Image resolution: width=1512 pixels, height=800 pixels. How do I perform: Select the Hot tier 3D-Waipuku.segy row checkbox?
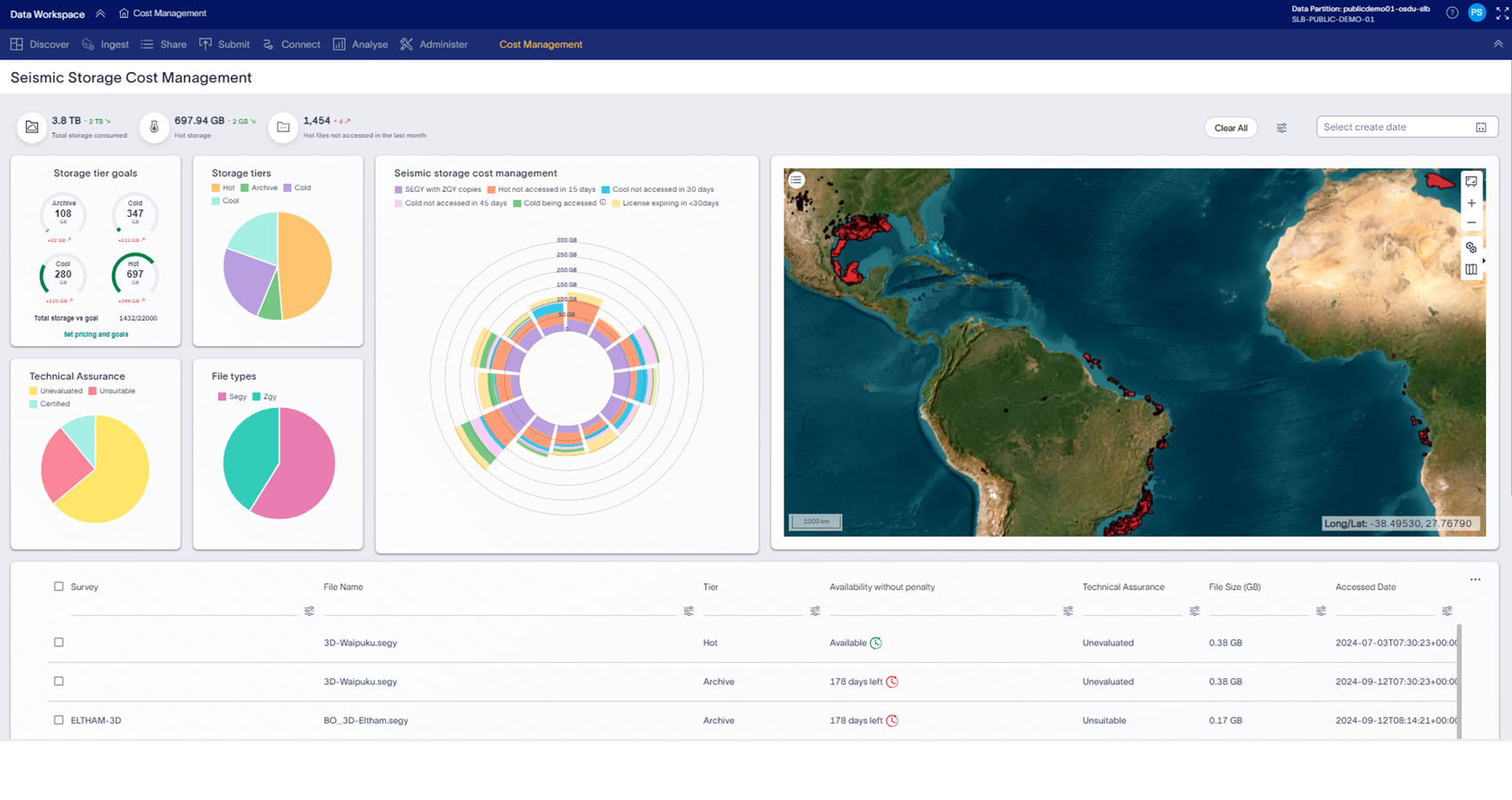[x=59, y=643]
